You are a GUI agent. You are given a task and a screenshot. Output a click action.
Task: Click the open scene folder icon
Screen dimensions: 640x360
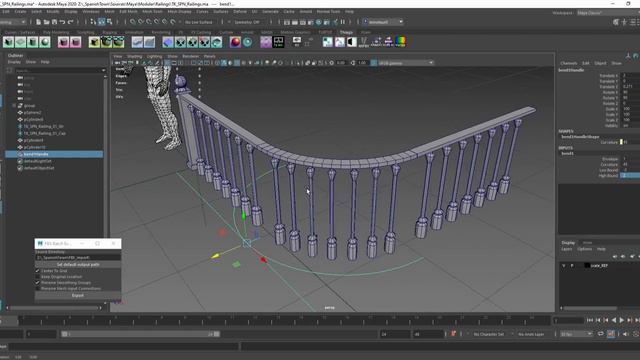tap(47, 22)
